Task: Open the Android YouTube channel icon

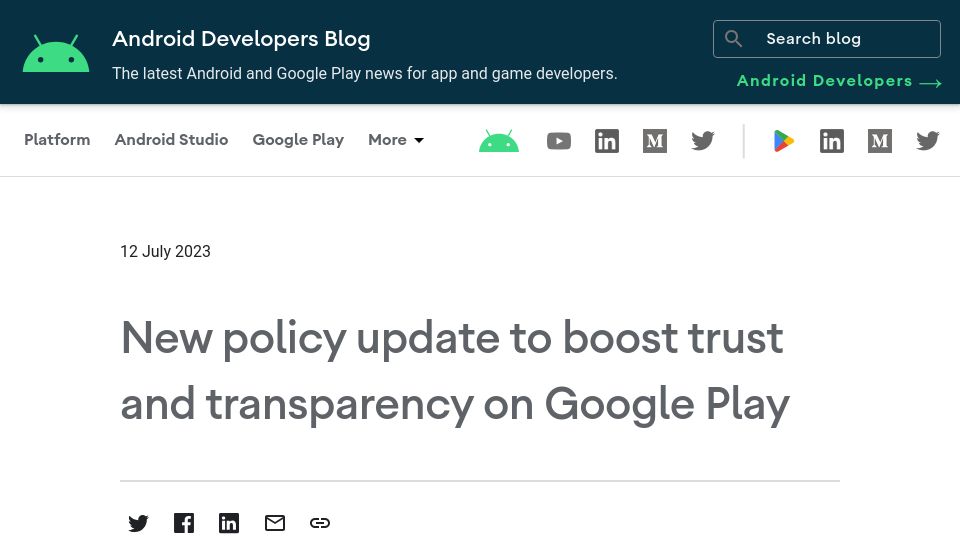Action: (x=559, y=141)
